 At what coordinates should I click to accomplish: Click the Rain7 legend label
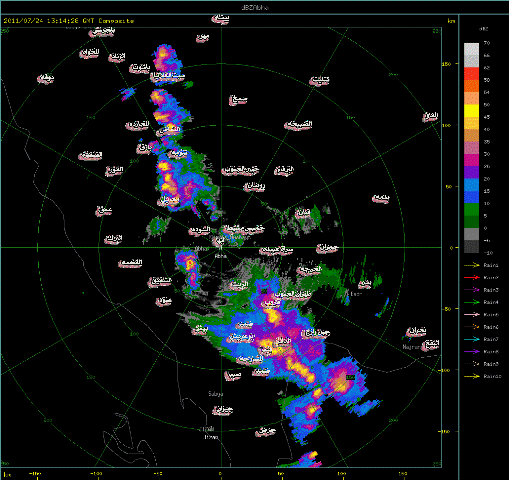(491, 339)
